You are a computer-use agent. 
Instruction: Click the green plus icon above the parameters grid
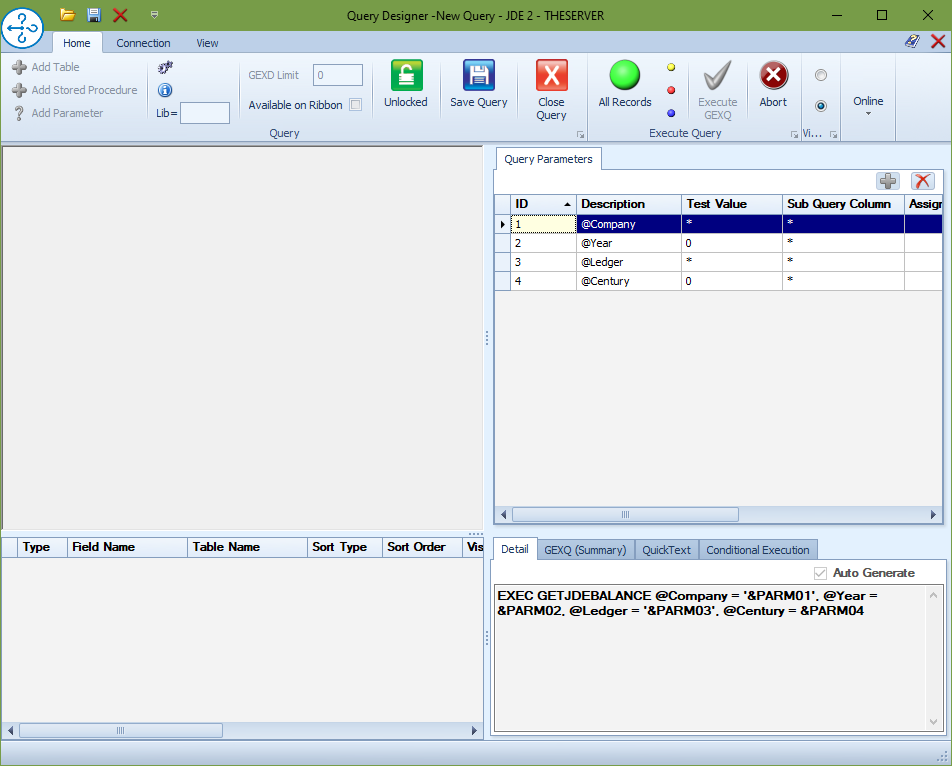pyautogui.click(x=888, y=181)
